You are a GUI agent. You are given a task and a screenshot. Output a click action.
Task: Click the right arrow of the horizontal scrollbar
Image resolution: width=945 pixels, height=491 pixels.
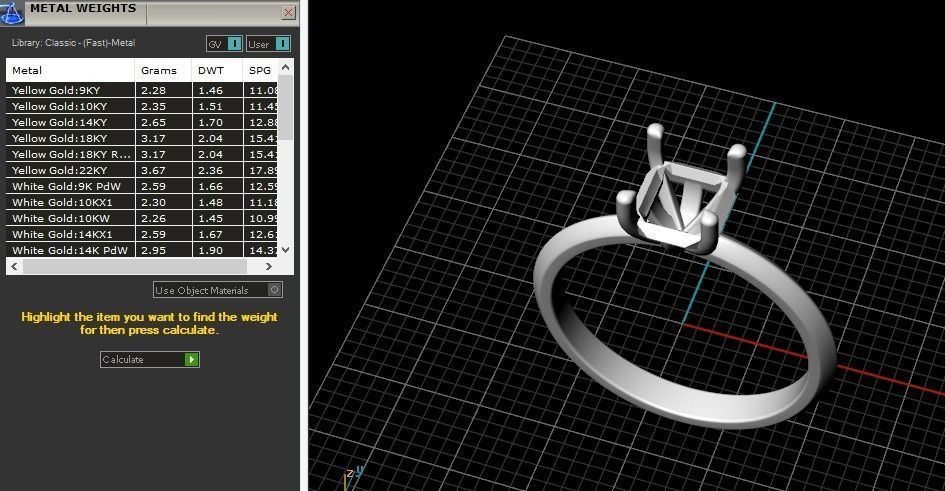point(269,266)
